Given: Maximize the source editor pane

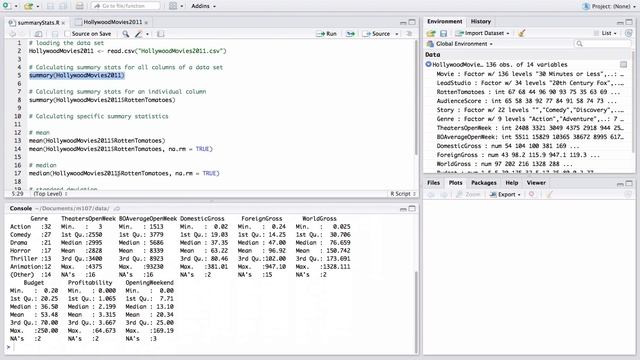Looking at the screenshot, I should coord(412,22).
